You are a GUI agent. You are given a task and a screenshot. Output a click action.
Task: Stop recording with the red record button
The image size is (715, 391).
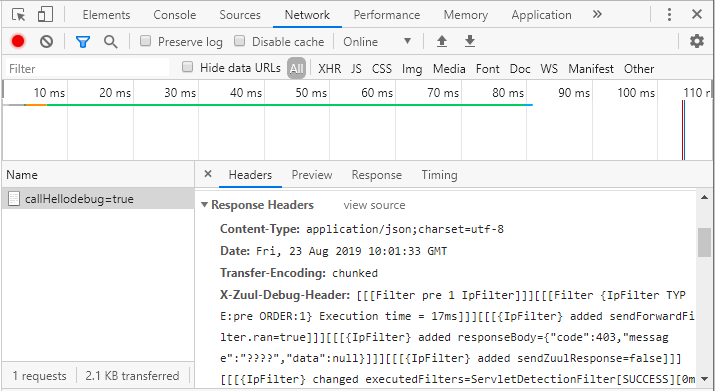point(18,42)
